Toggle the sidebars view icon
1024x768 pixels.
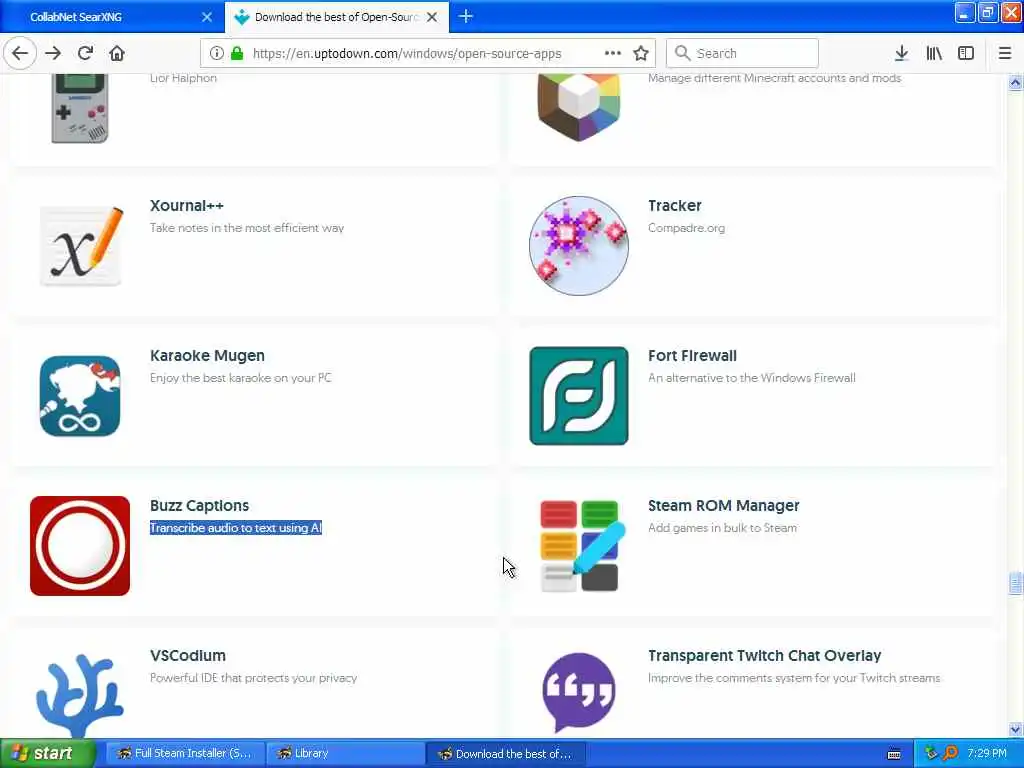pos(966,54)
